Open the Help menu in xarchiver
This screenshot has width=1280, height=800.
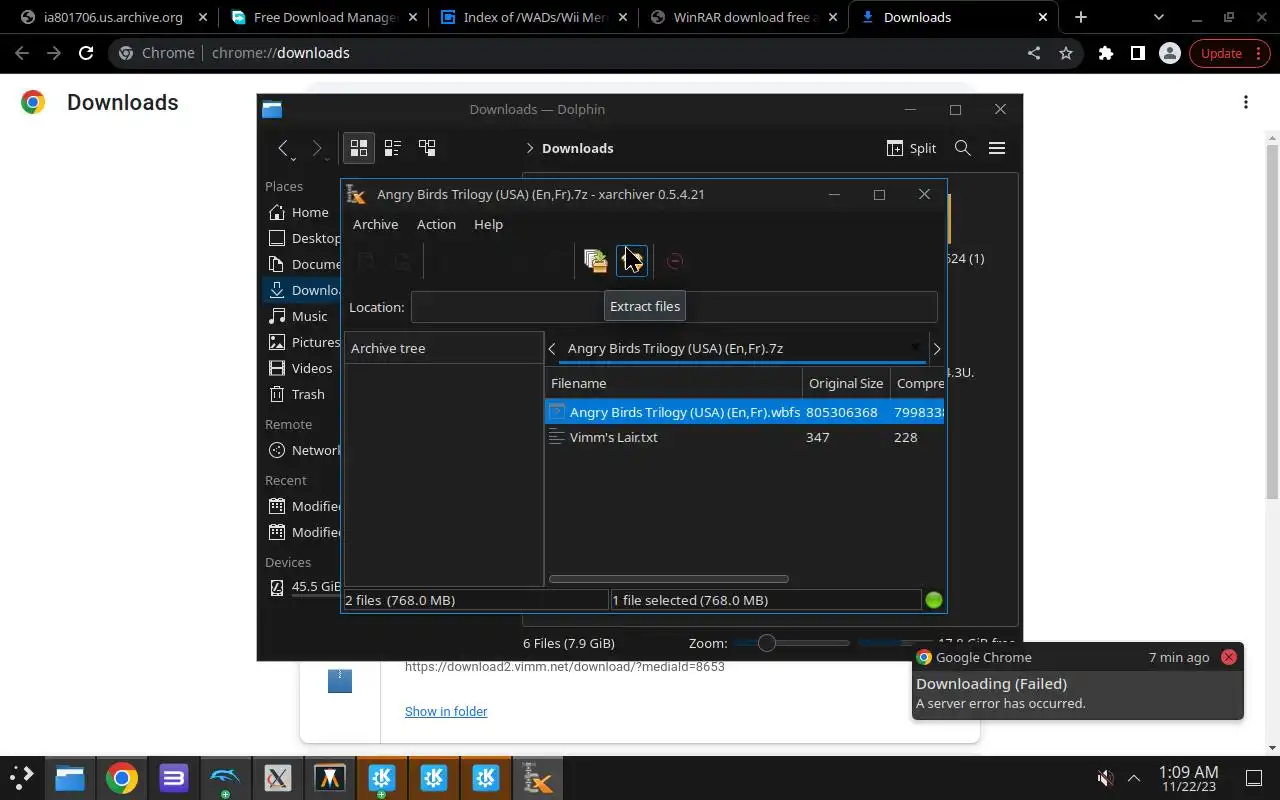(x=488, y=224)
